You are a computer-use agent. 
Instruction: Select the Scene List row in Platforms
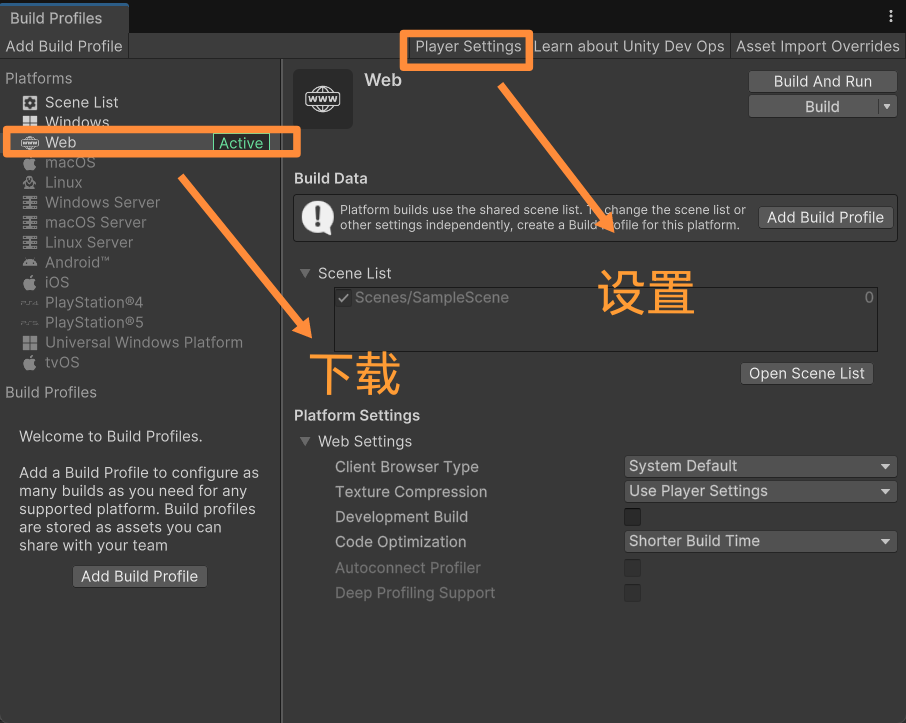[x=141, y=103]
